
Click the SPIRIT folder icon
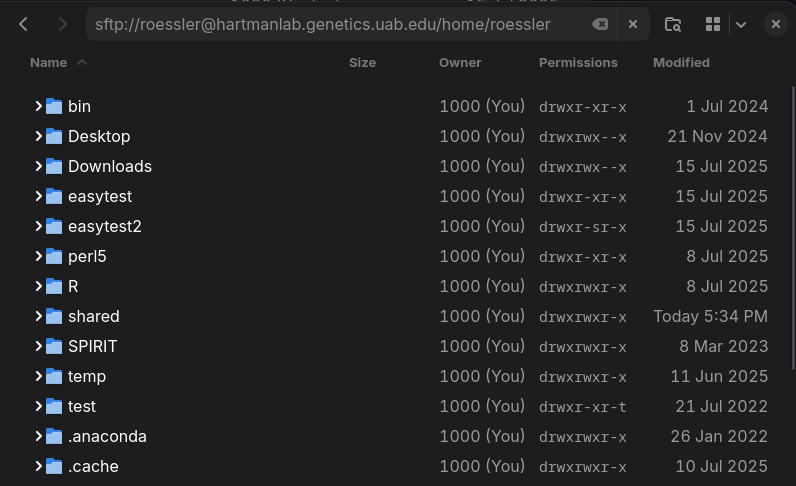point(54,346)
